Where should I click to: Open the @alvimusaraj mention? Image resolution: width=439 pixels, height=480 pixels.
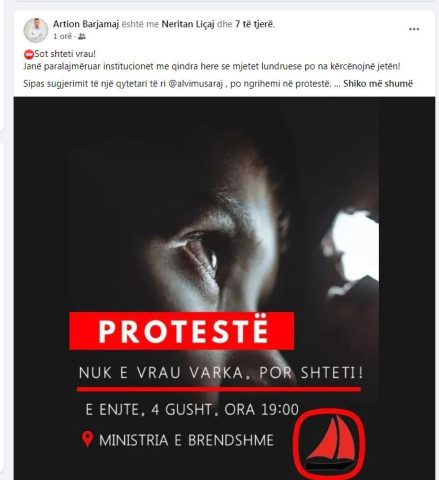(x=196, y=84)
